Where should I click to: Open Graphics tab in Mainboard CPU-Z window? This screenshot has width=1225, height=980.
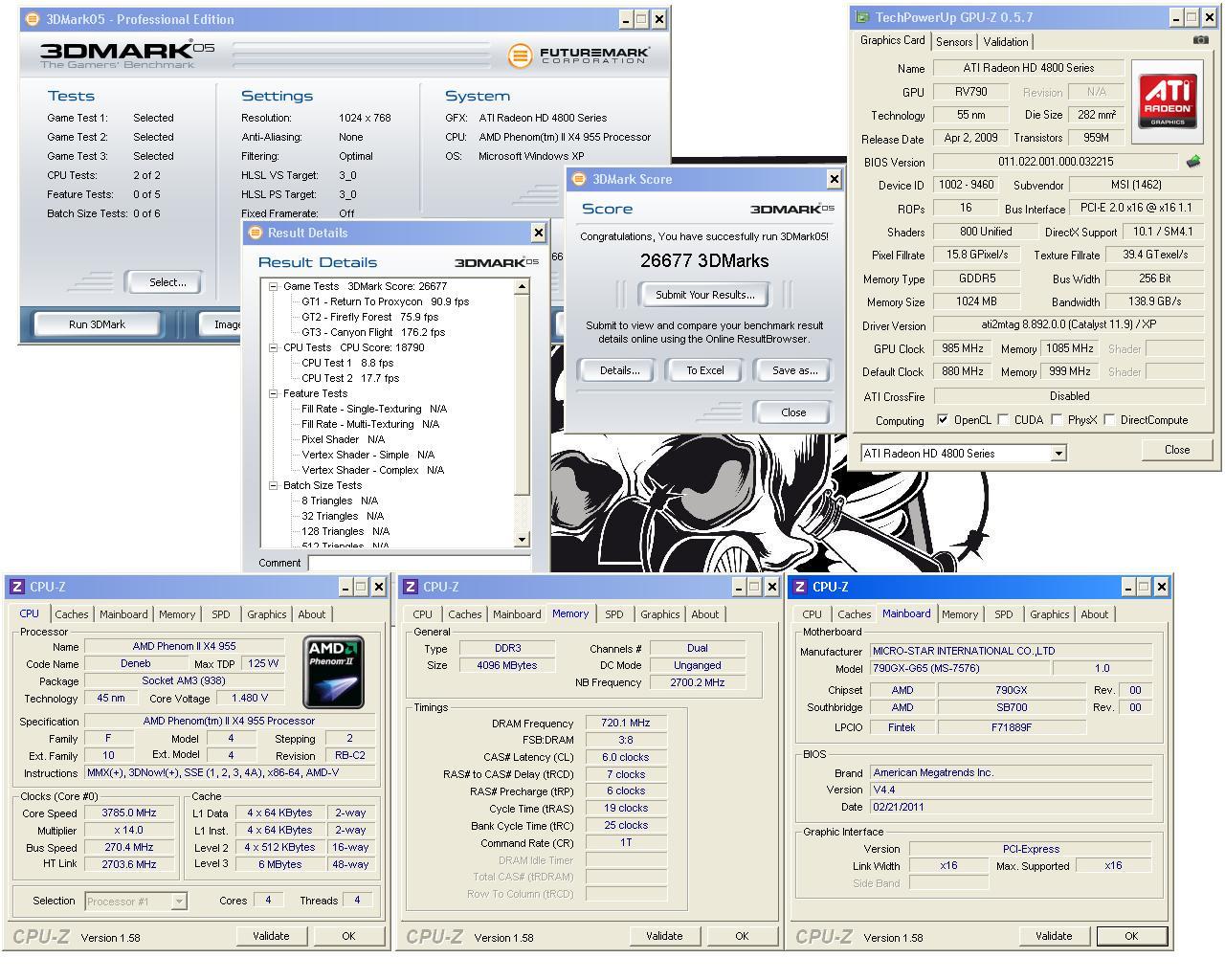point(1050,614)
